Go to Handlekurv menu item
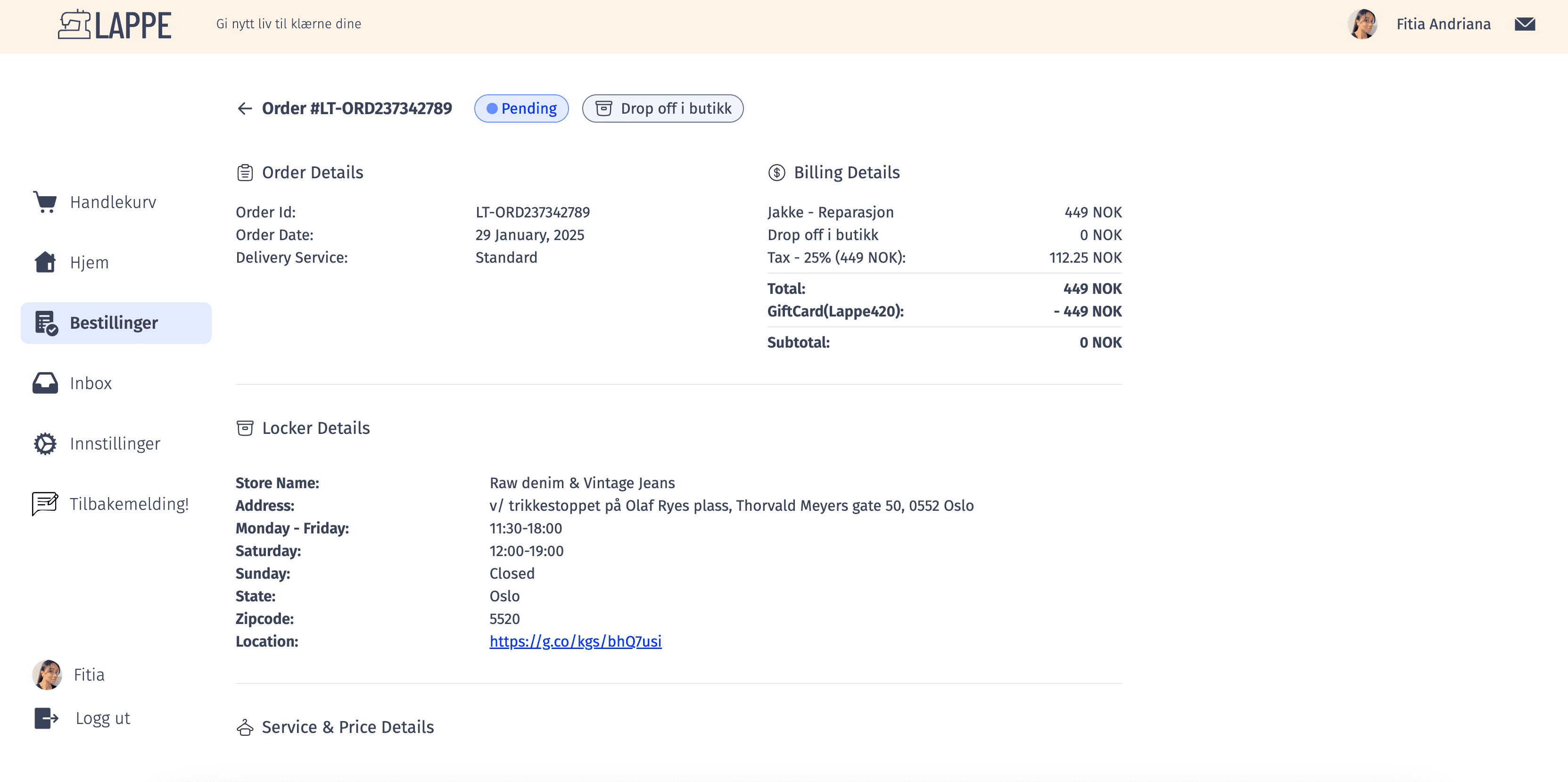 click(113, 202)
